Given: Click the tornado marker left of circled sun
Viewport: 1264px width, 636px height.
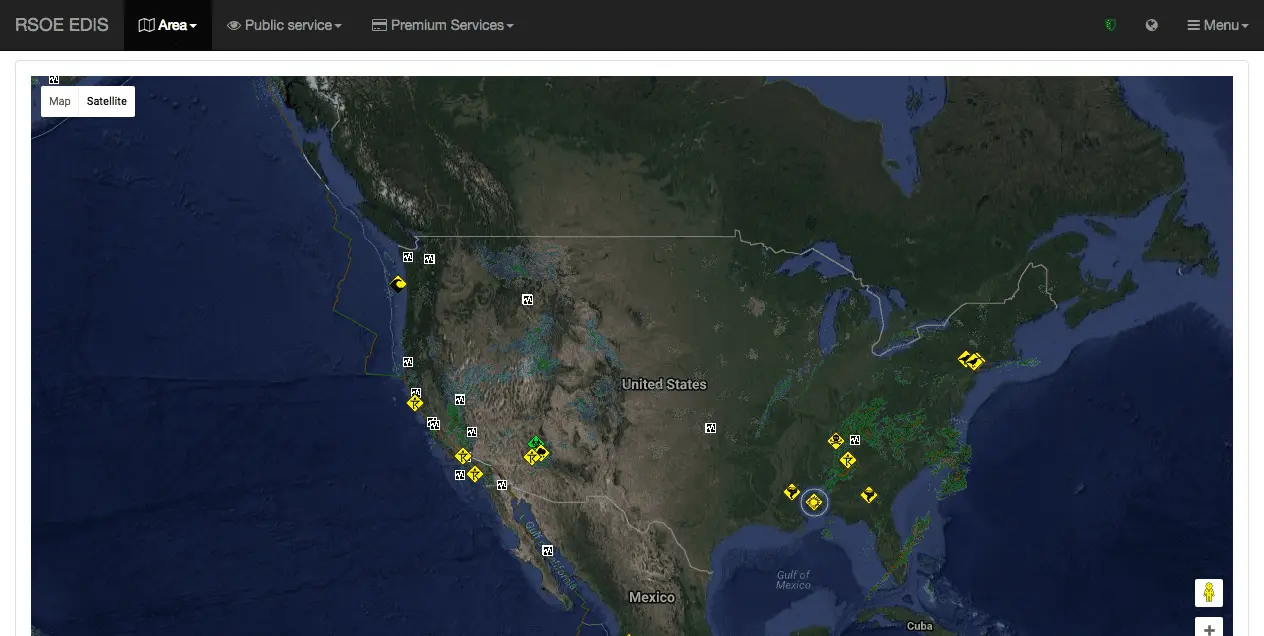Looking at the screenshot, I should click(791, 492).
